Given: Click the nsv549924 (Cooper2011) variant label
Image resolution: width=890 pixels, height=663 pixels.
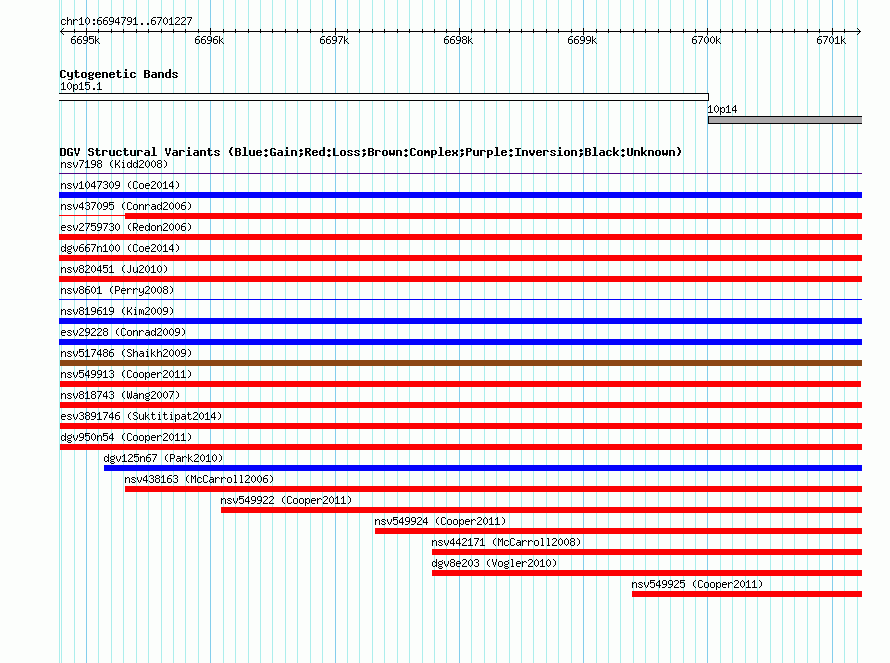Looking at the screenshot, I should pyautogui.click(x=440, y=521).
